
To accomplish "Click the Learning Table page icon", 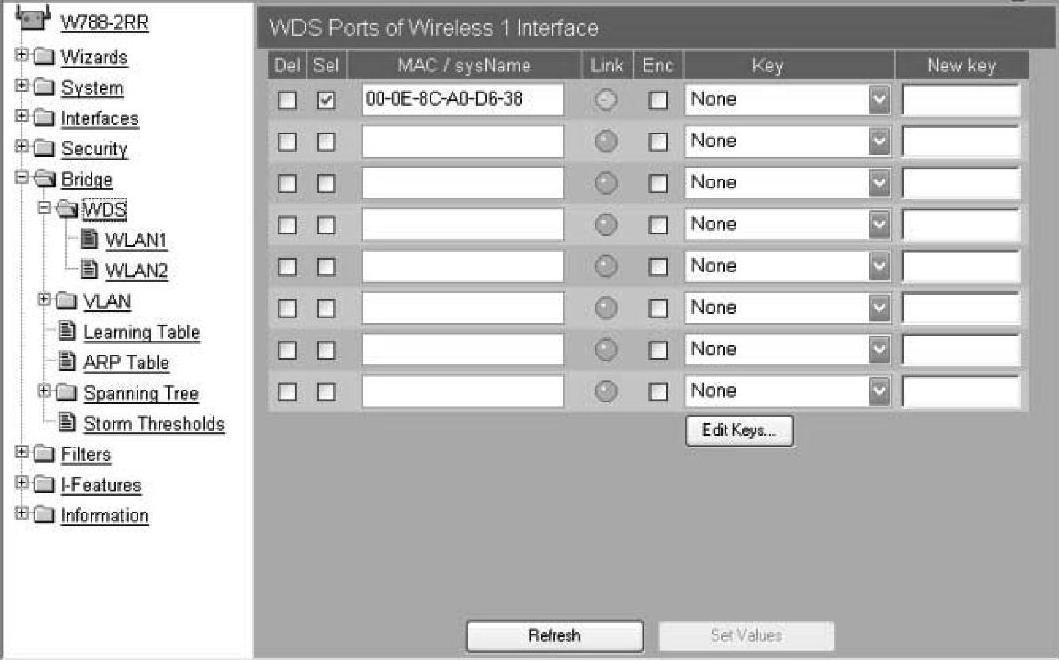I will point(68,332).
